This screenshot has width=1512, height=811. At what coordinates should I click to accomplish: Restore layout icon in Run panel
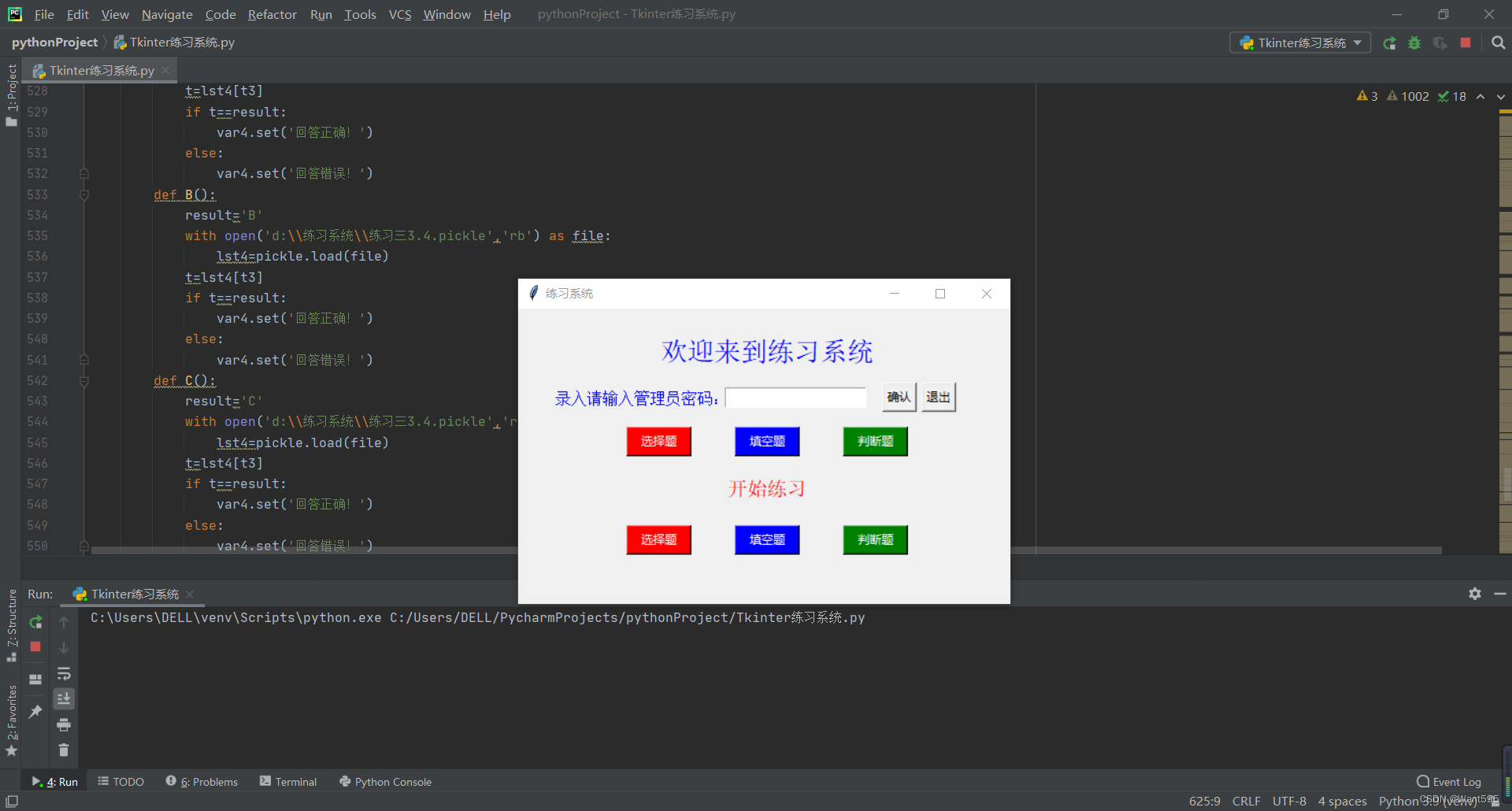tap(35, 679)
